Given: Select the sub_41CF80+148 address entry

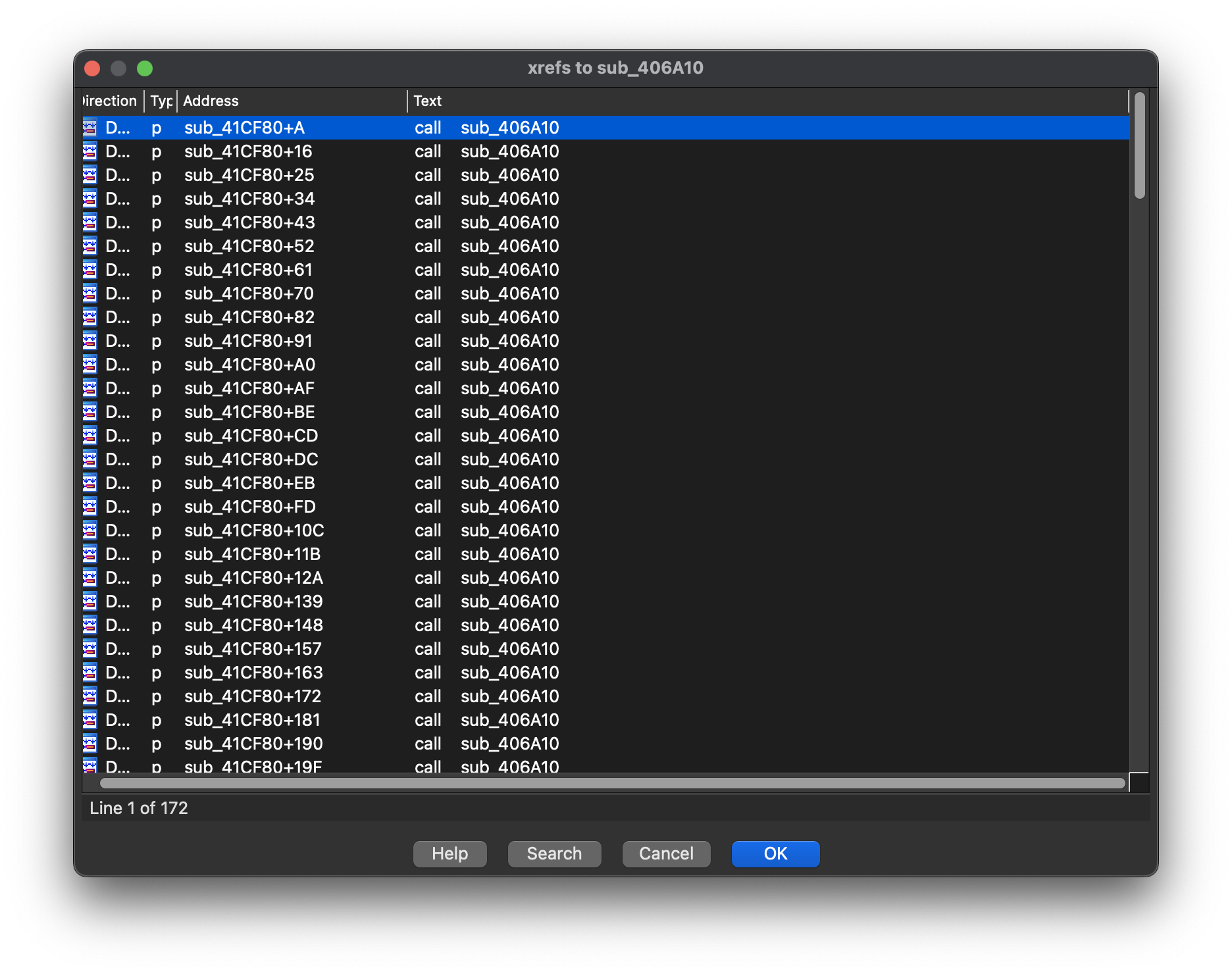Looking at the screenshot, I should click(253, 625).
